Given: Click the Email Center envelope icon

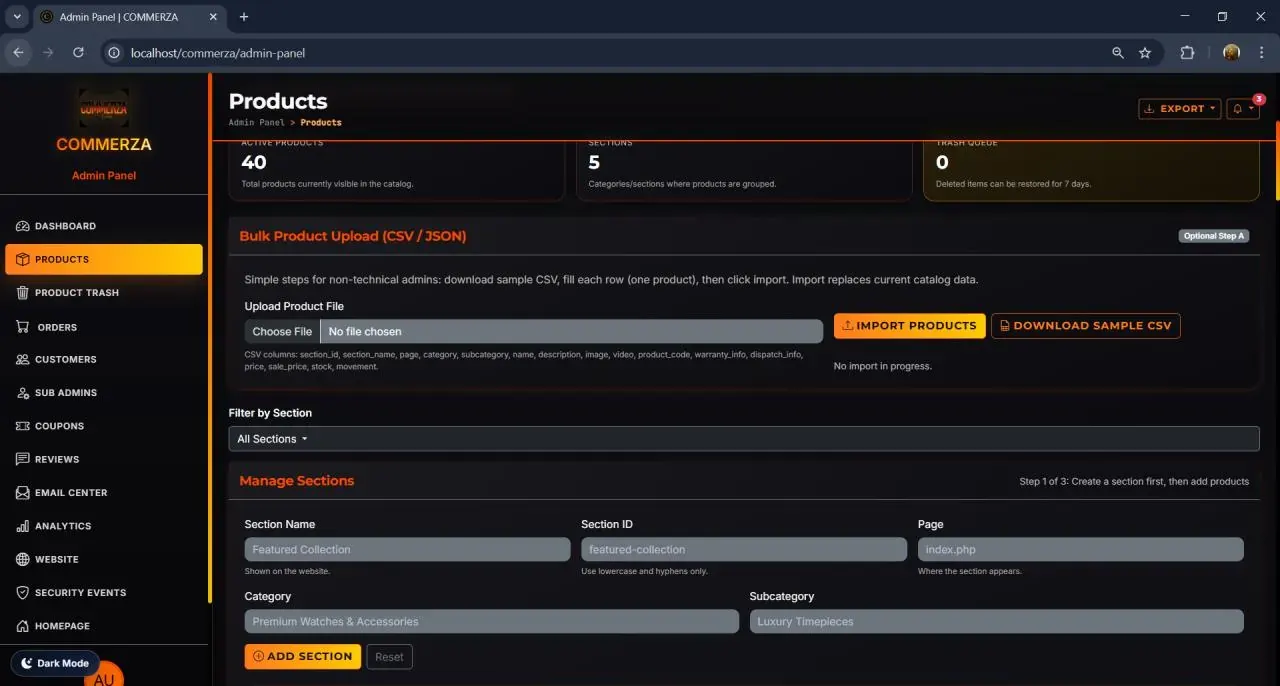Looking at the screenshot, I should 23,493.
